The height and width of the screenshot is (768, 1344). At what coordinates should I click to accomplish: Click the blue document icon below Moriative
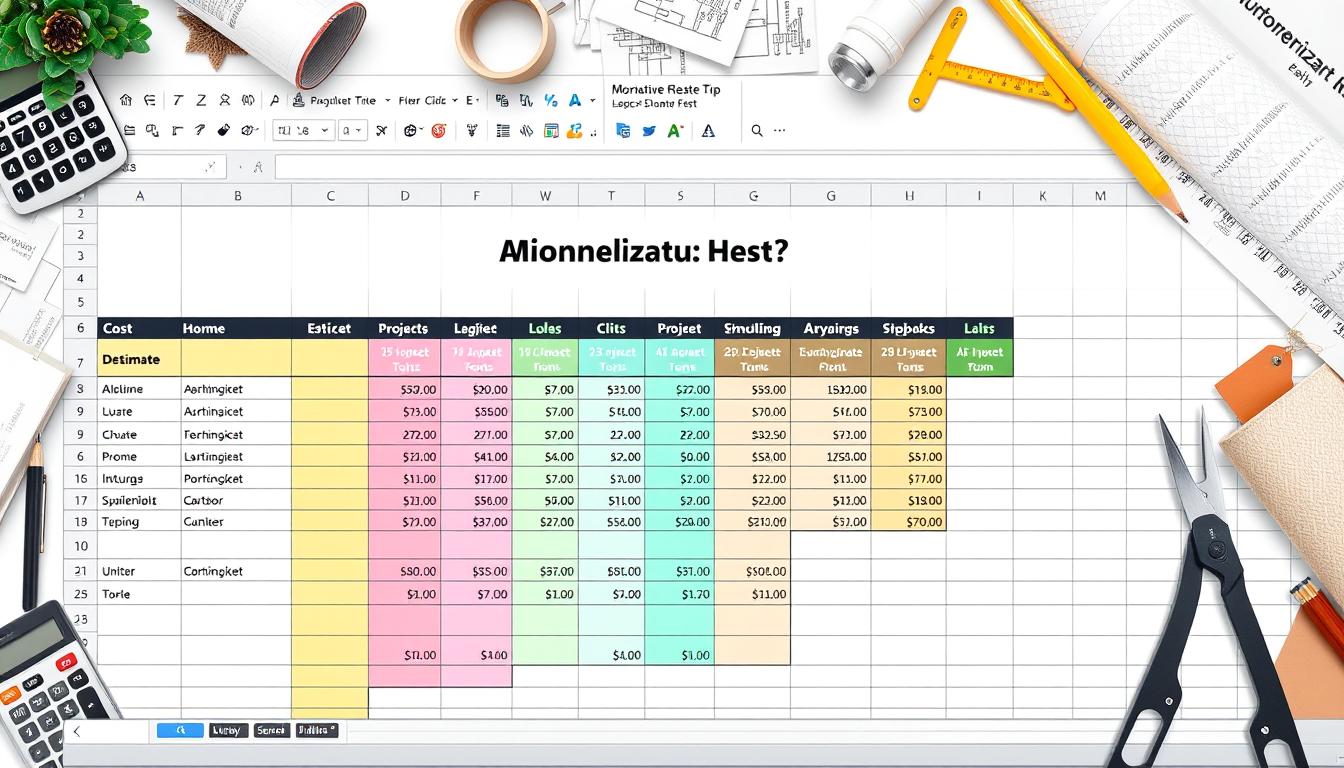point(622,130)
